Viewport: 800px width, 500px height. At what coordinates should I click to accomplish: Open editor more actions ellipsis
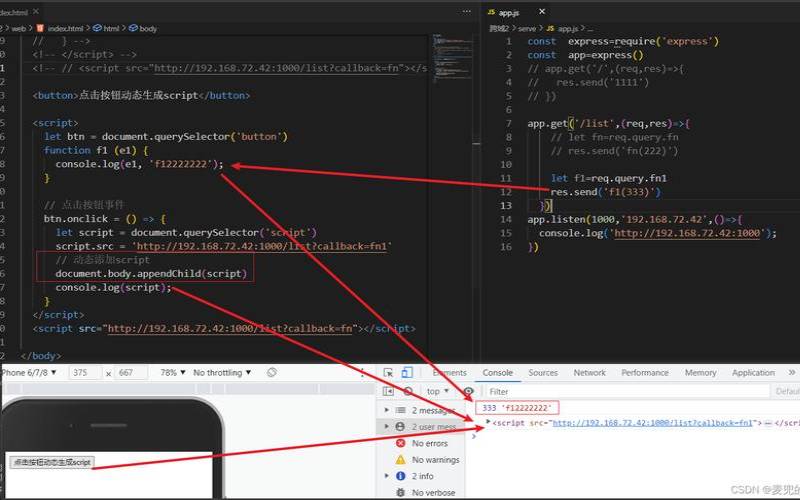click(466, 11)
